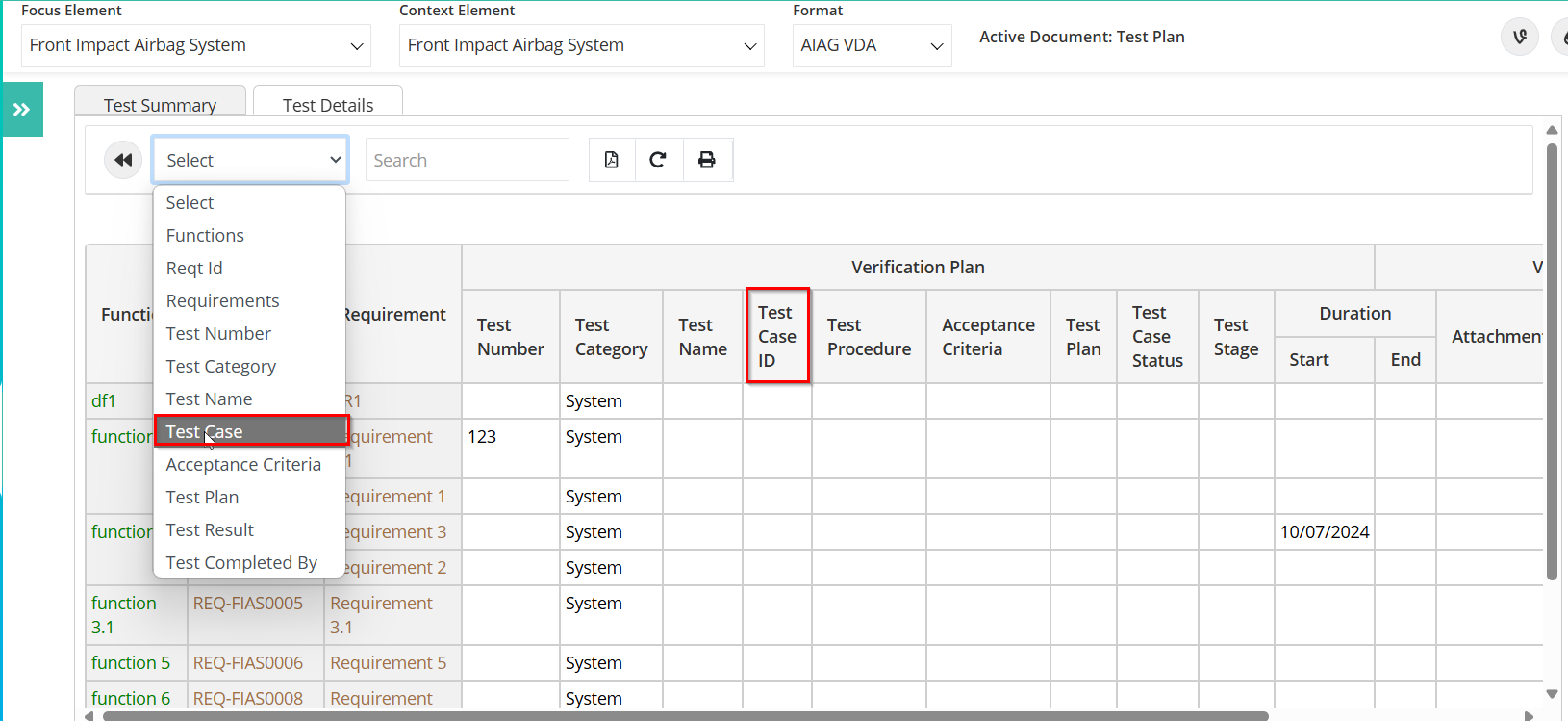The image size is (1568, 721).
Task: Choose Test Result in the filter list
Action: point(249,530)
